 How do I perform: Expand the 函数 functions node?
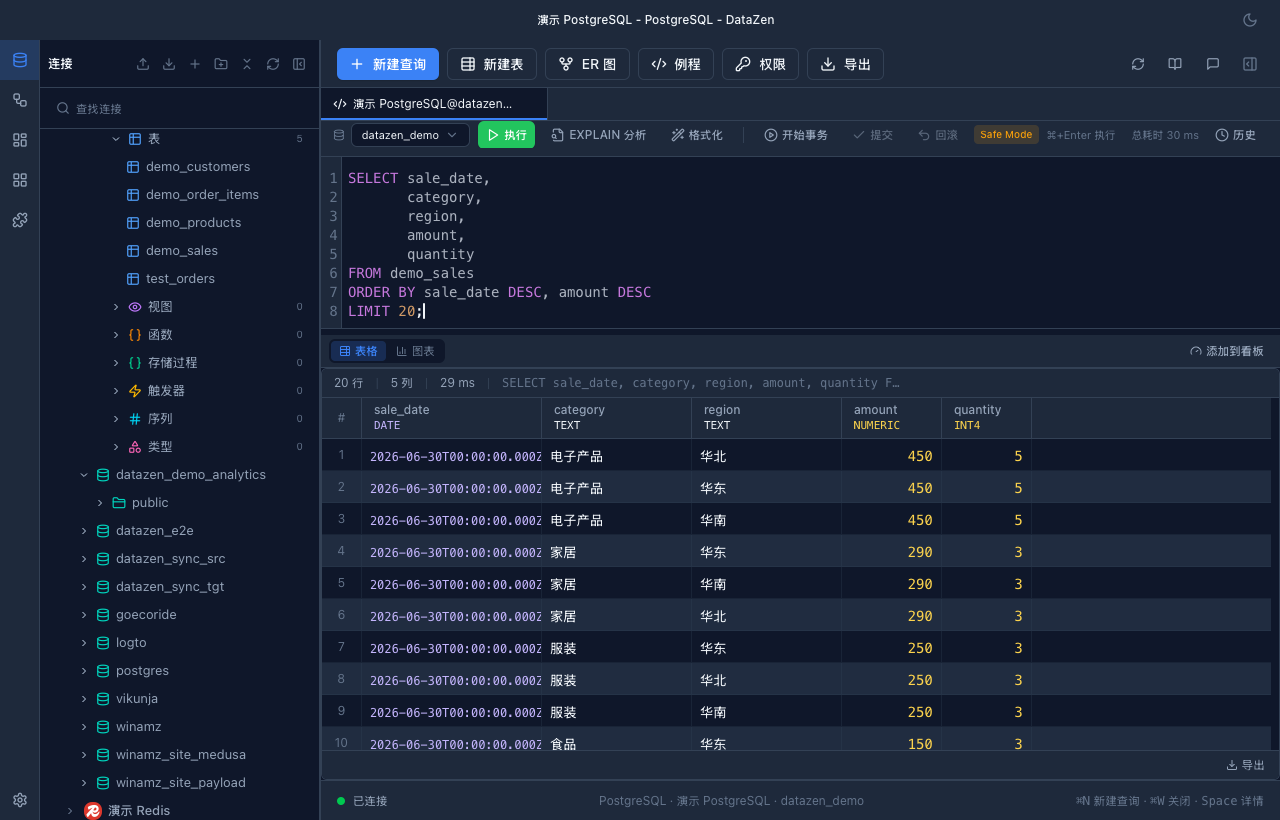(x=116, y=335)
